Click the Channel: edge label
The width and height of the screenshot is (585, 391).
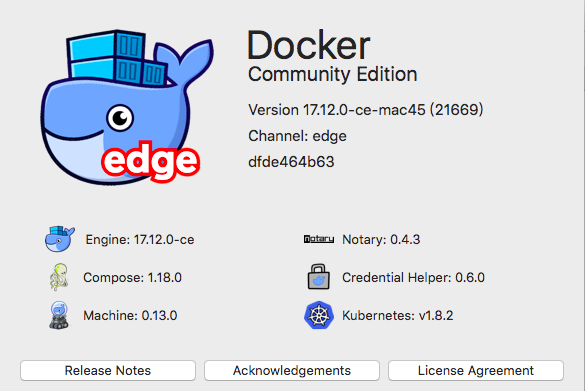297,136
